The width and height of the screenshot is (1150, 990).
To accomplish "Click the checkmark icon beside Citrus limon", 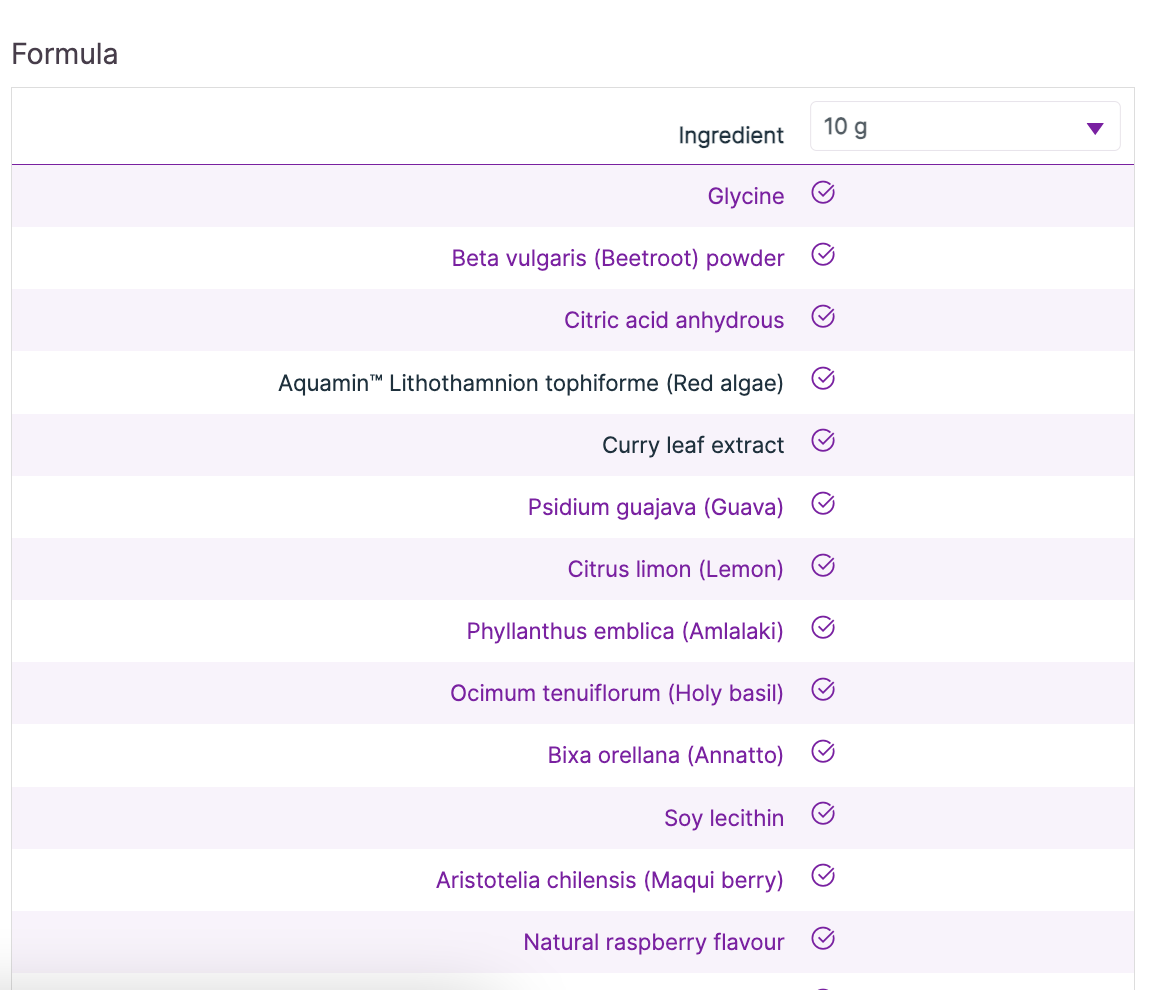I will [823, 566].
